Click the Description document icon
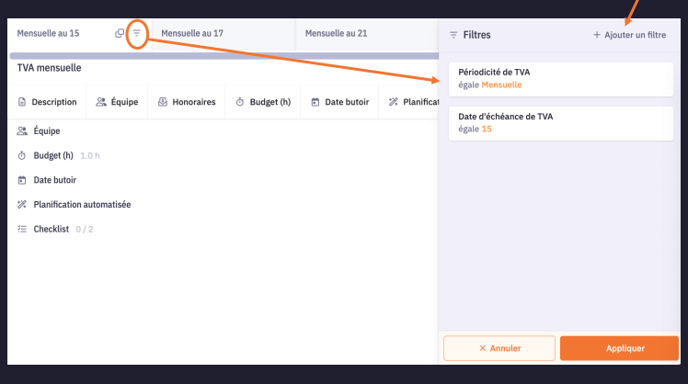Image resolution: width=688 pixels, height=384 pixels. tap(22, 102)
